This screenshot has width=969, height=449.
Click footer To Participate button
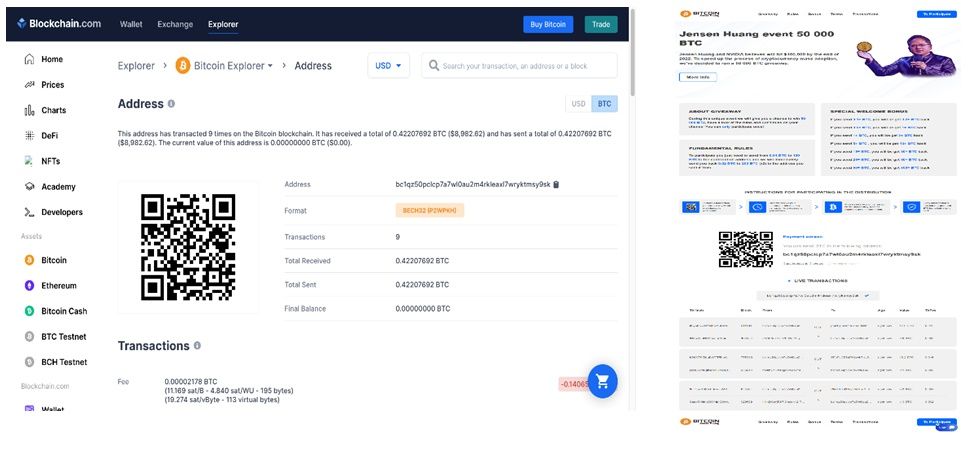tap(936, 422)
